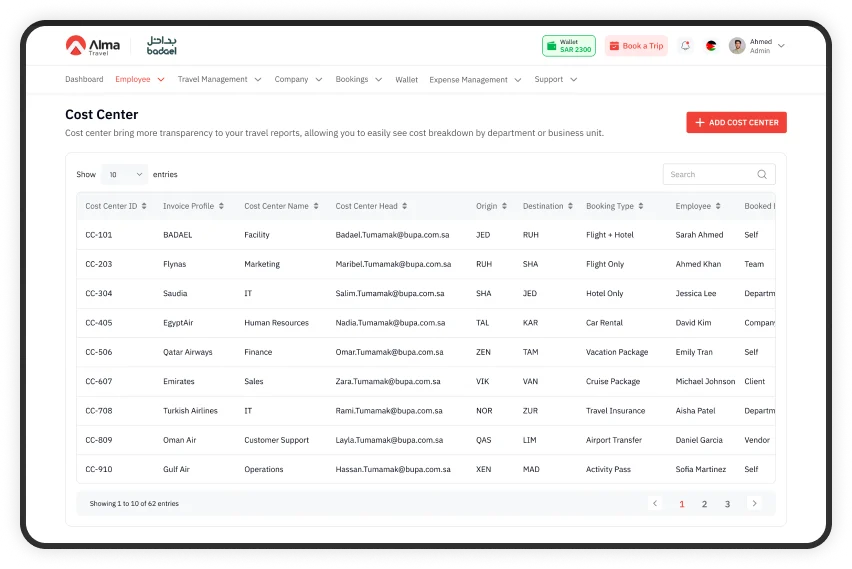This screenshot has width=852, height=569.
Task: Go to previous page arrow
Action: (655, 503)
